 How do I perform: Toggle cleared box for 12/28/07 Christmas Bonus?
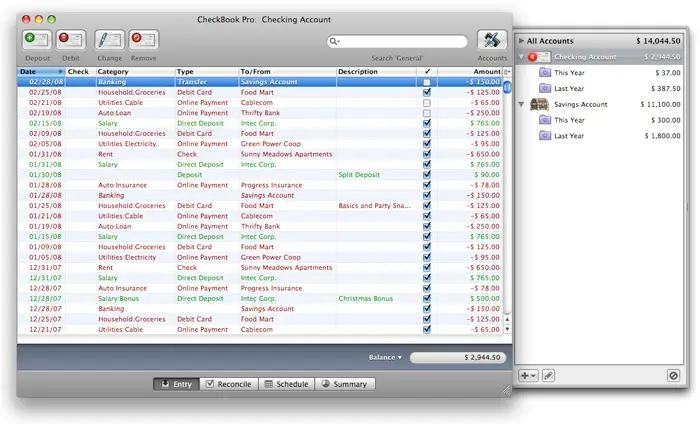click(x=427, y=299)
